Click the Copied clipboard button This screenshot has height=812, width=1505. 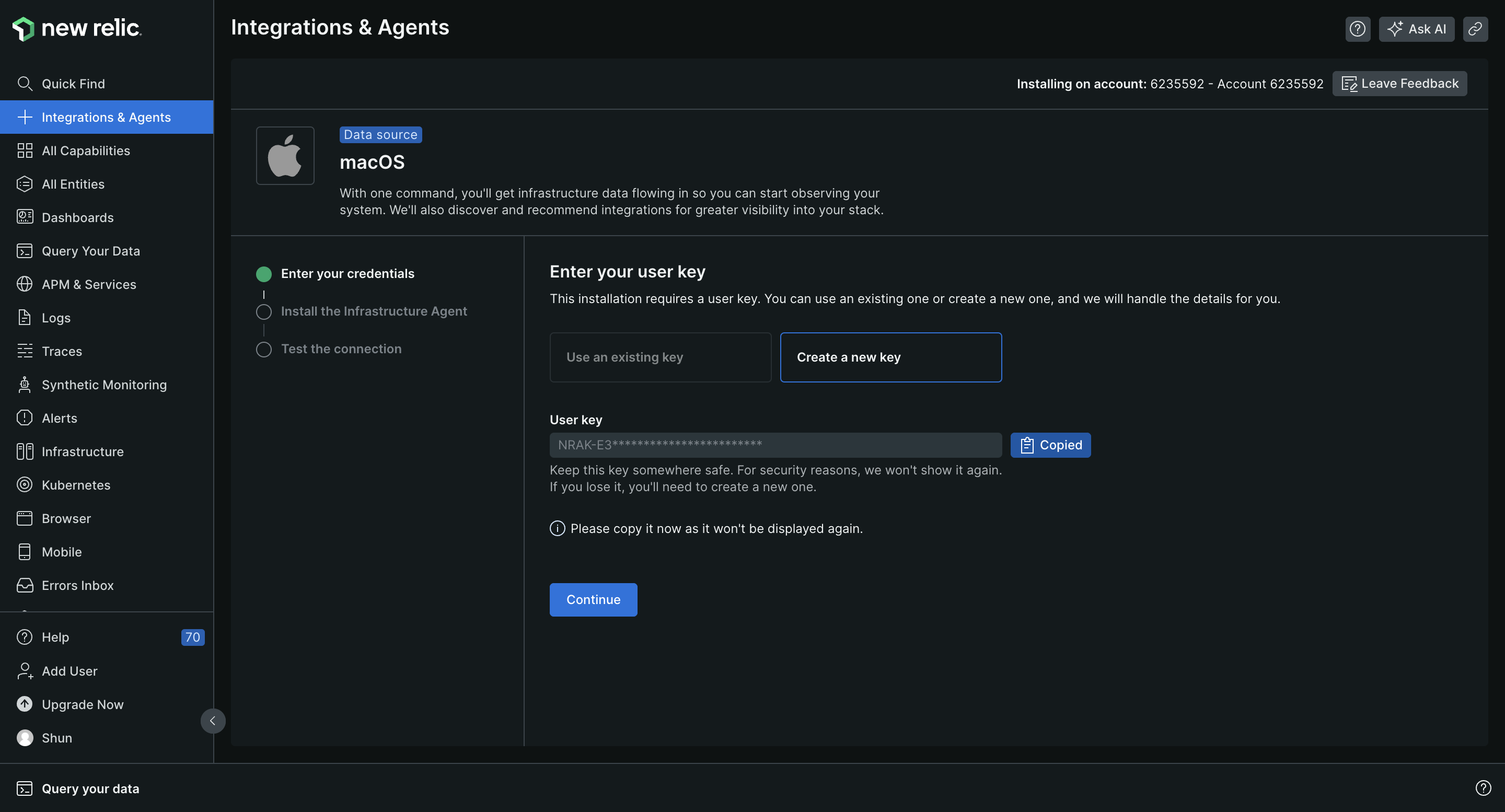click(1050, 445)
